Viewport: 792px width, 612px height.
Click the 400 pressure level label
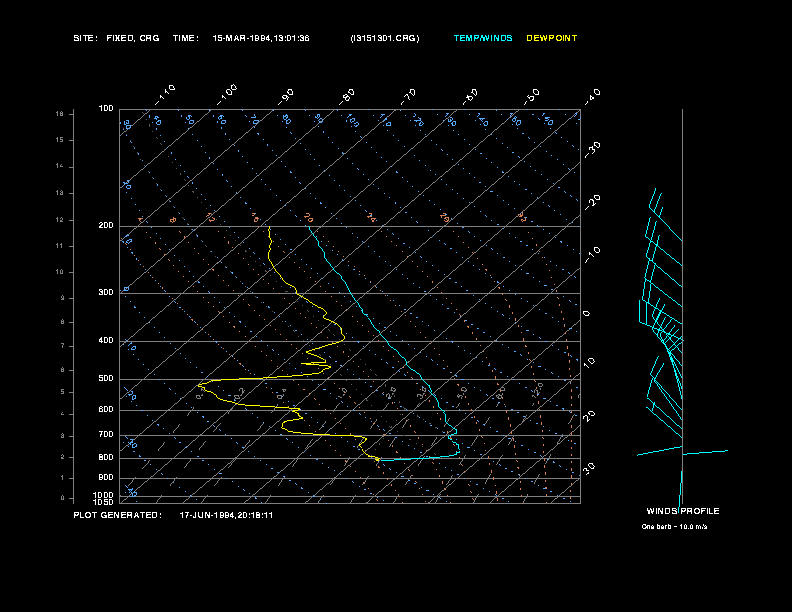coord(106,340)
